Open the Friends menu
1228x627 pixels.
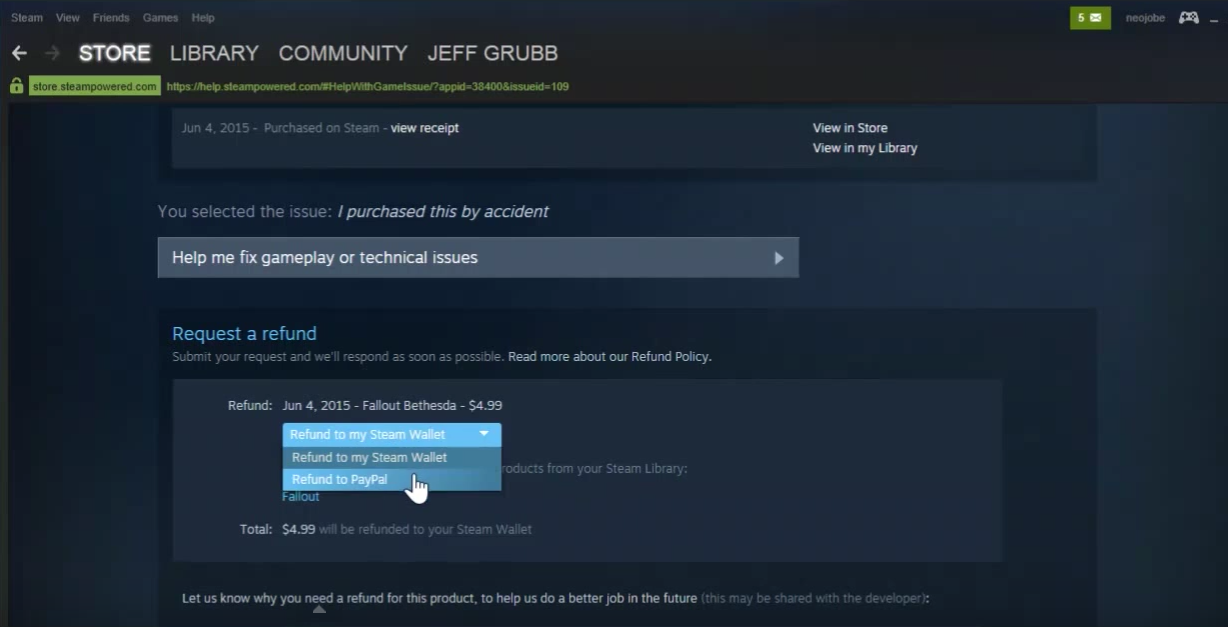(111, 18)
